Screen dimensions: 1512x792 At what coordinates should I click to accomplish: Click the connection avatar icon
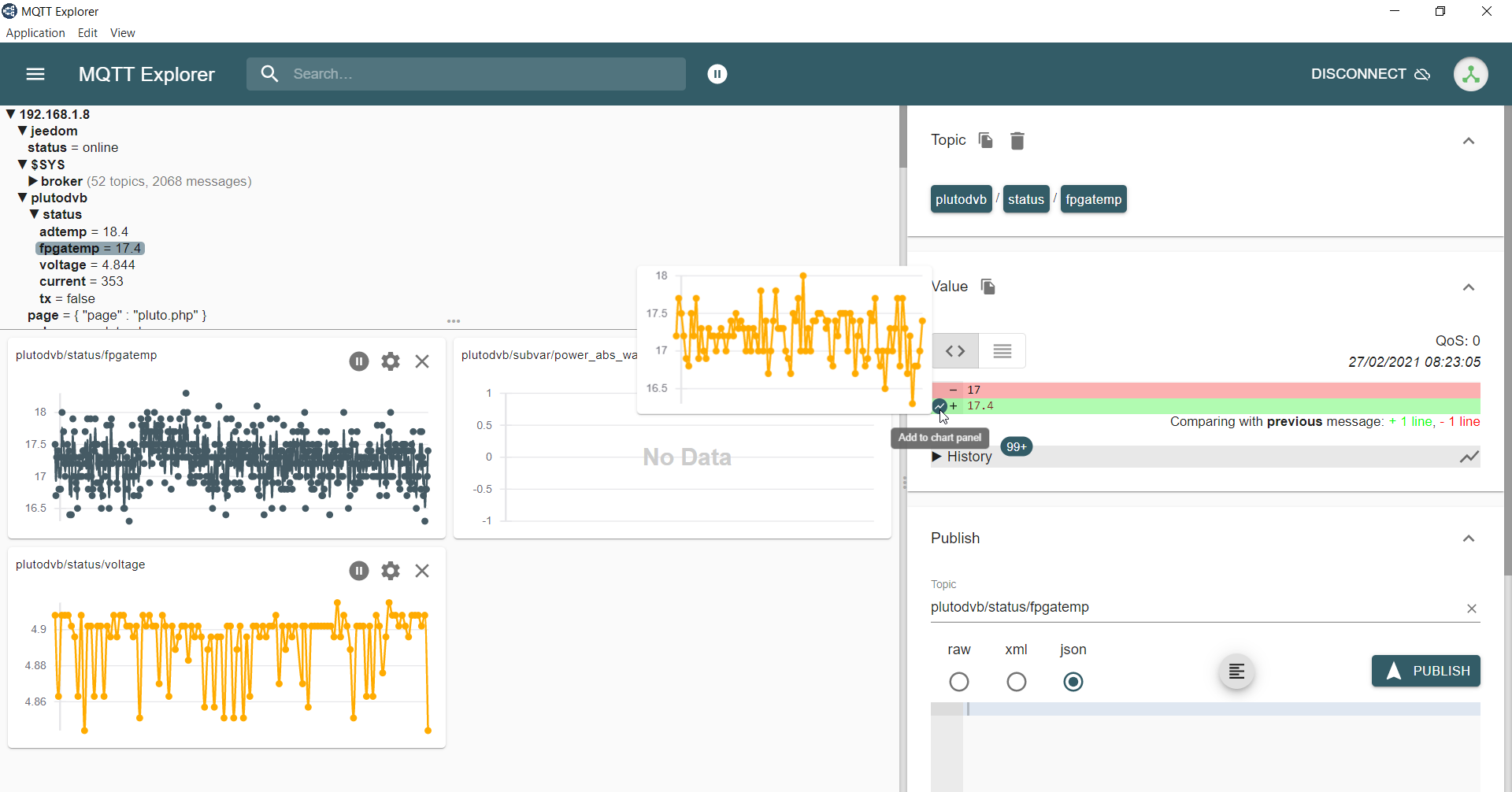1470,74
